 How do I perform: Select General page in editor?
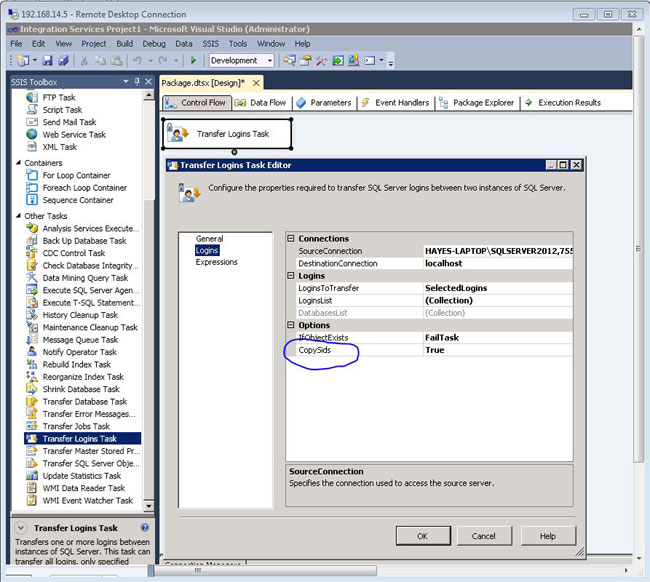(209, 239)
